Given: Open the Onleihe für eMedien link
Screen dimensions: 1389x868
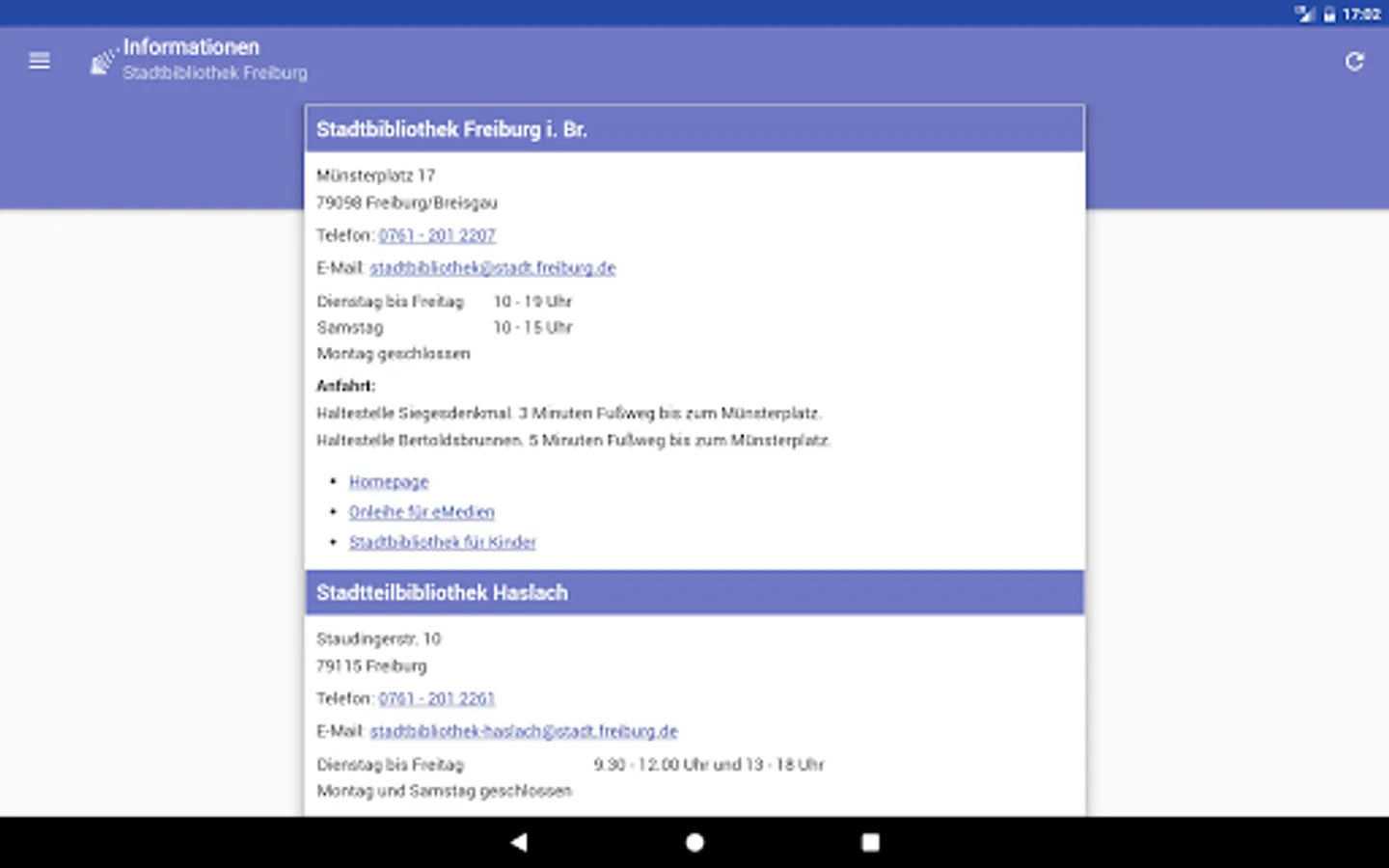Looking at the screenshot, I should click(x=422, y=511).
